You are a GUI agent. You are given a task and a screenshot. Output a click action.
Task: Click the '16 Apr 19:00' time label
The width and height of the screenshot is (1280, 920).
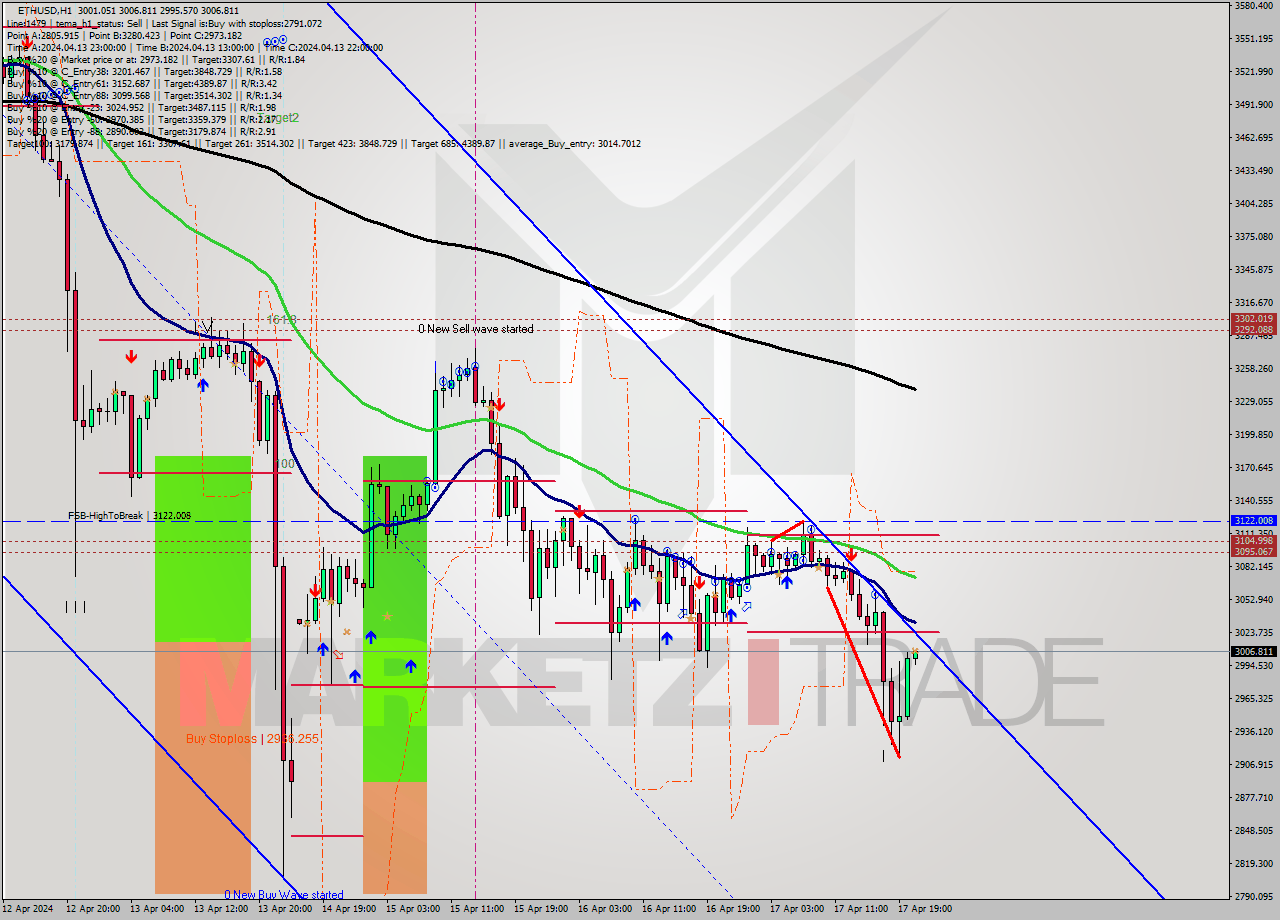tap(732, 909)
